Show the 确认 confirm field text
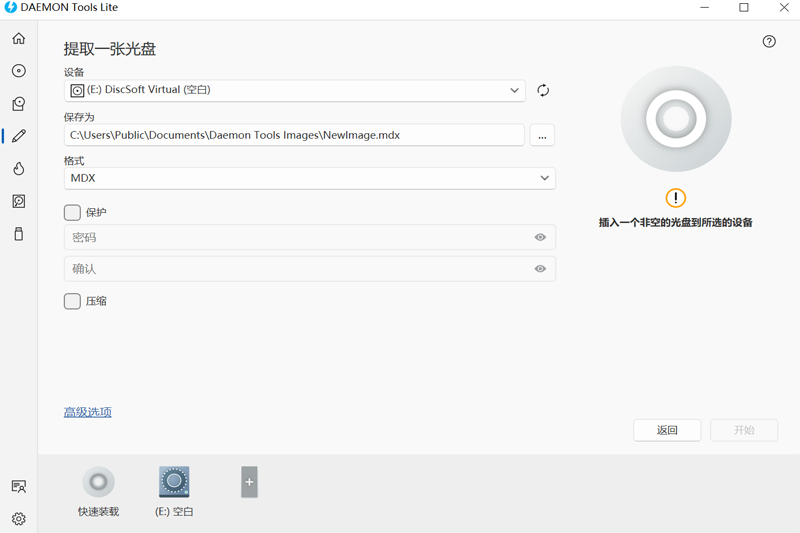Image resolution: width=800 pixels, height=533 pixels. pos(540,269)
